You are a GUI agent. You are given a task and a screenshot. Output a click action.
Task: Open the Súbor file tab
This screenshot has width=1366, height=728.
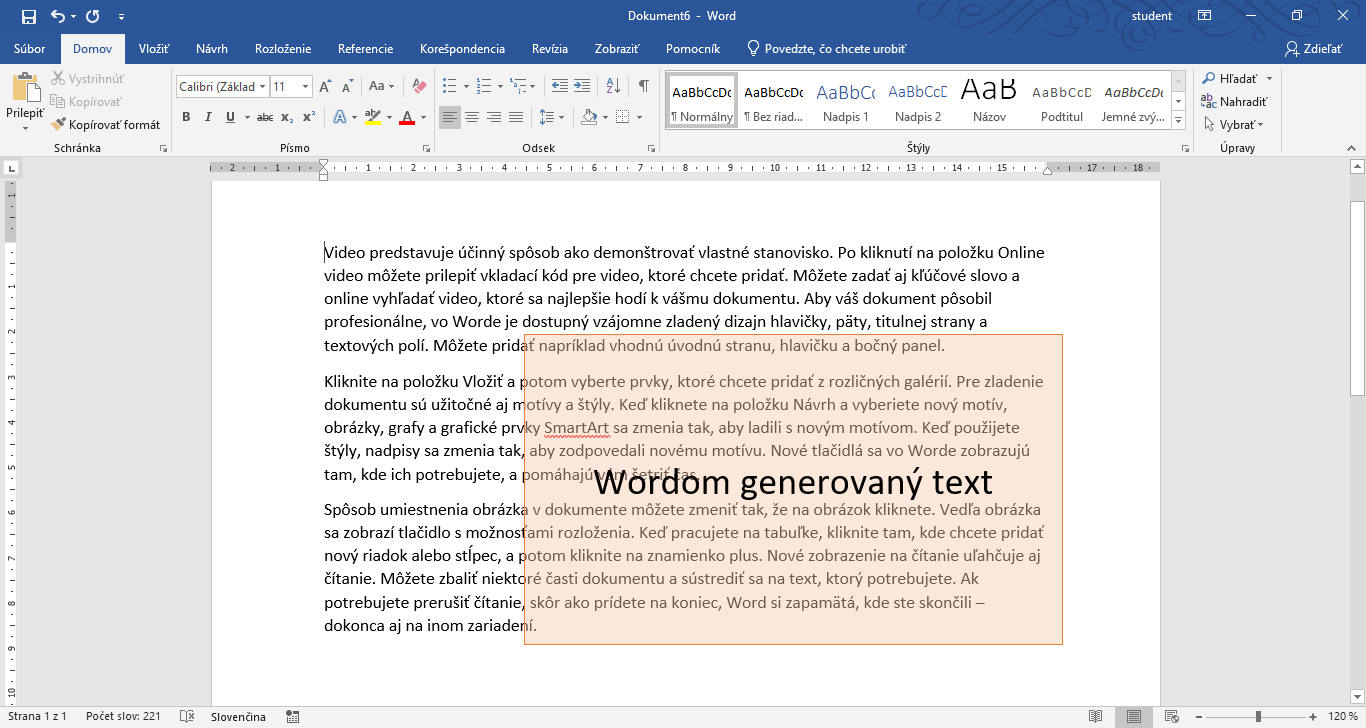point(30,49)
